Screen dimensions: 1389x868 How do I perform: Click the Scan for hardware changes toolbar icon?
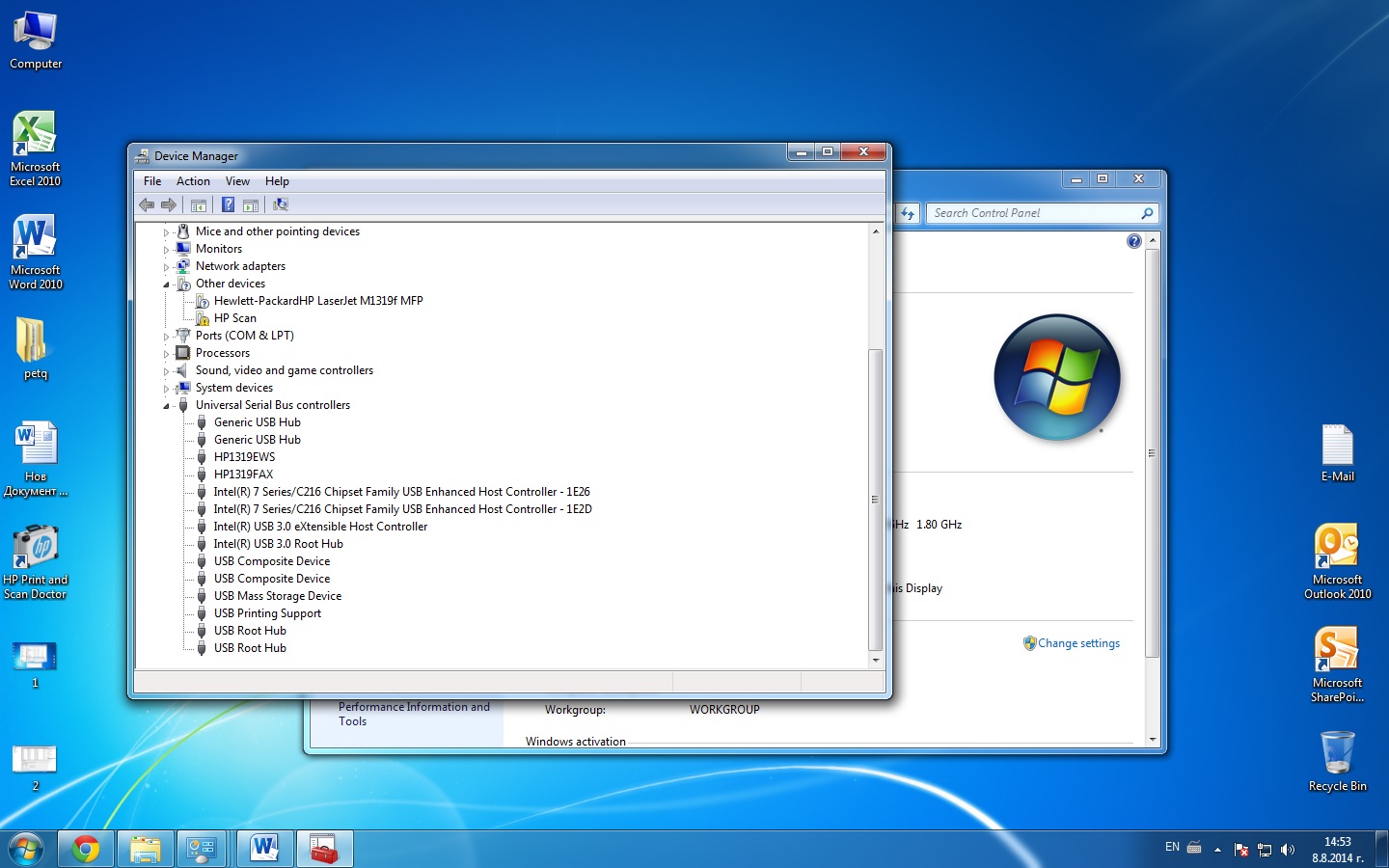(x=281, y=204)
